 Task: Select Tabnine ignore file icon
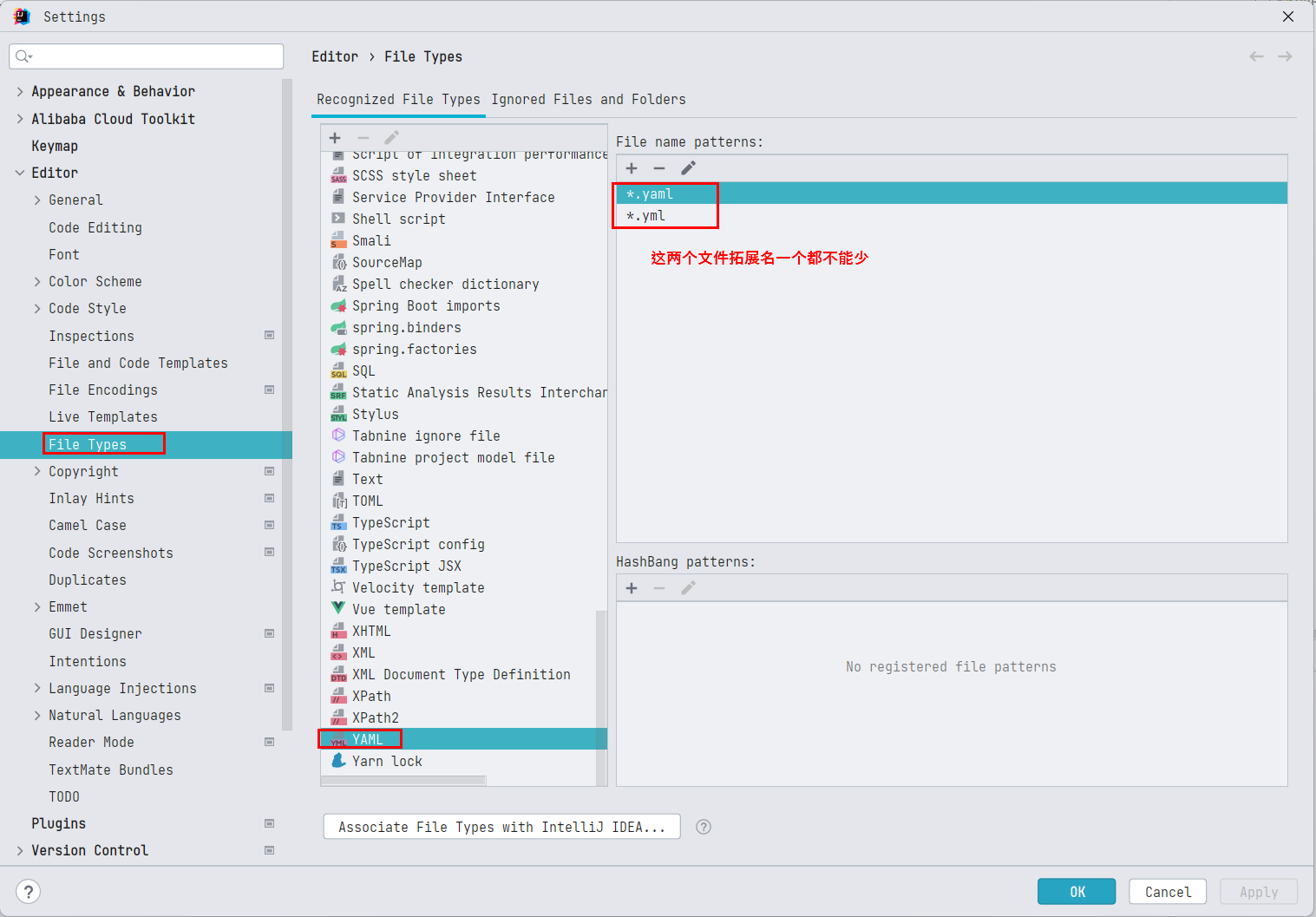[338, 436]
